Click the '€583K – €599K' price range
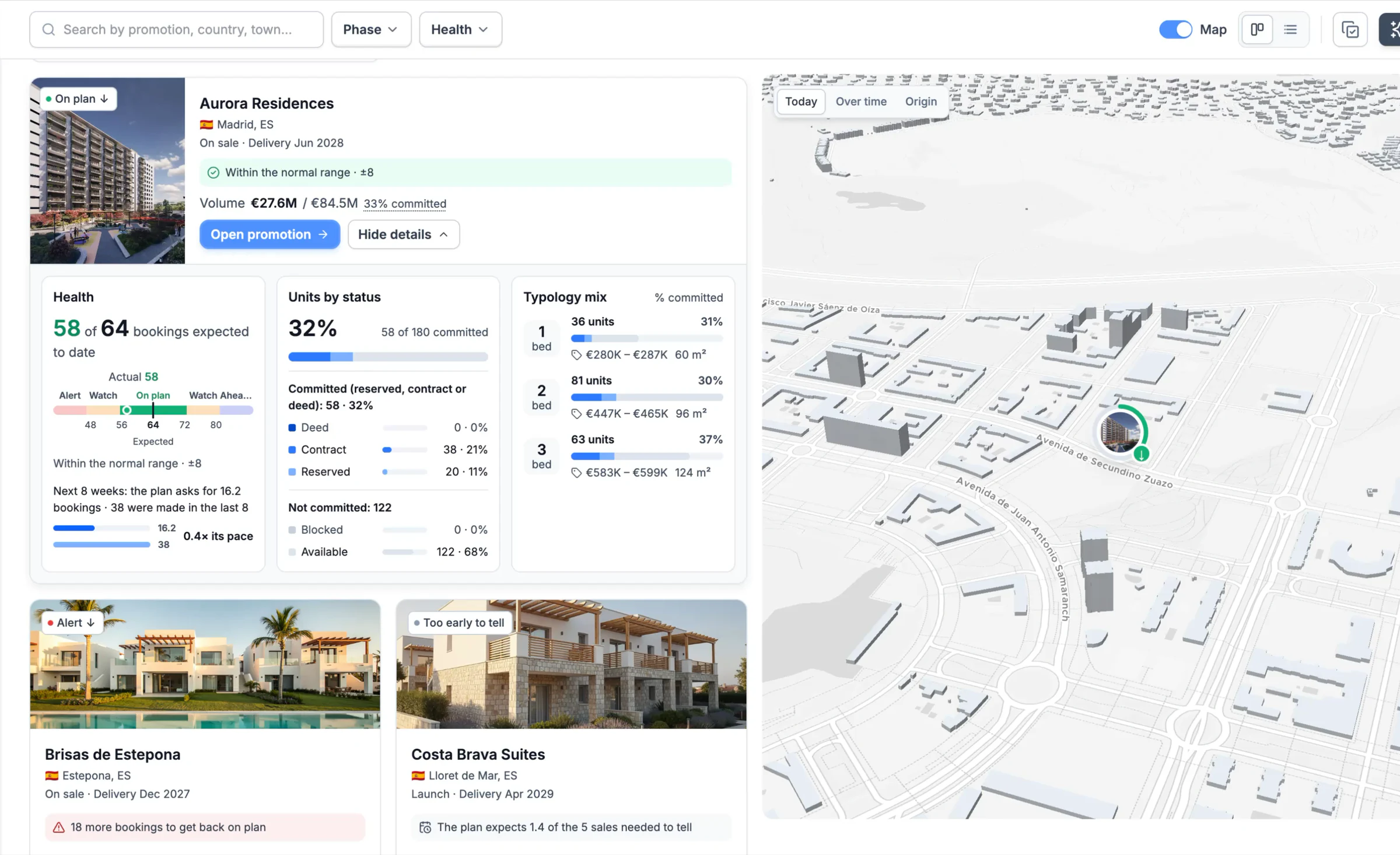1400x855 pixels. (x=626, y=473)
